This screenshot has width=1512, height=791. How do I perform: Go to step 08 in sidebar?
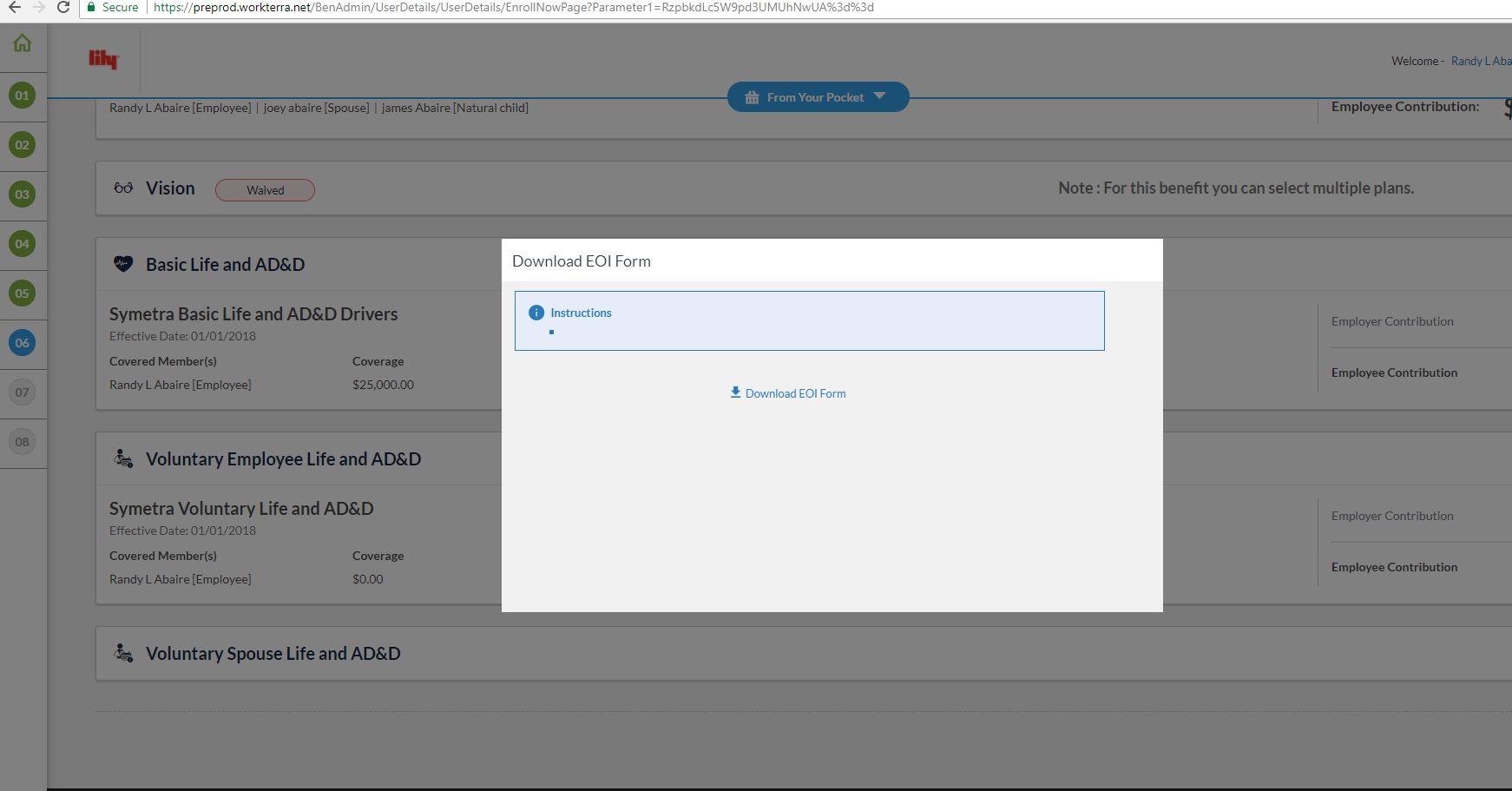pyautogui.click(x=23, y=442)
